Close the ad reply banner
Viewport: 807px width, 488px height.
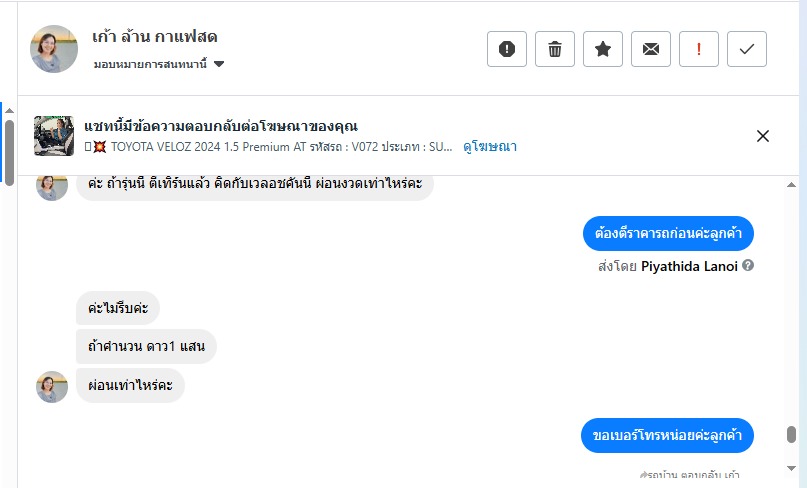pyautogui.click(x=763, y=136)
